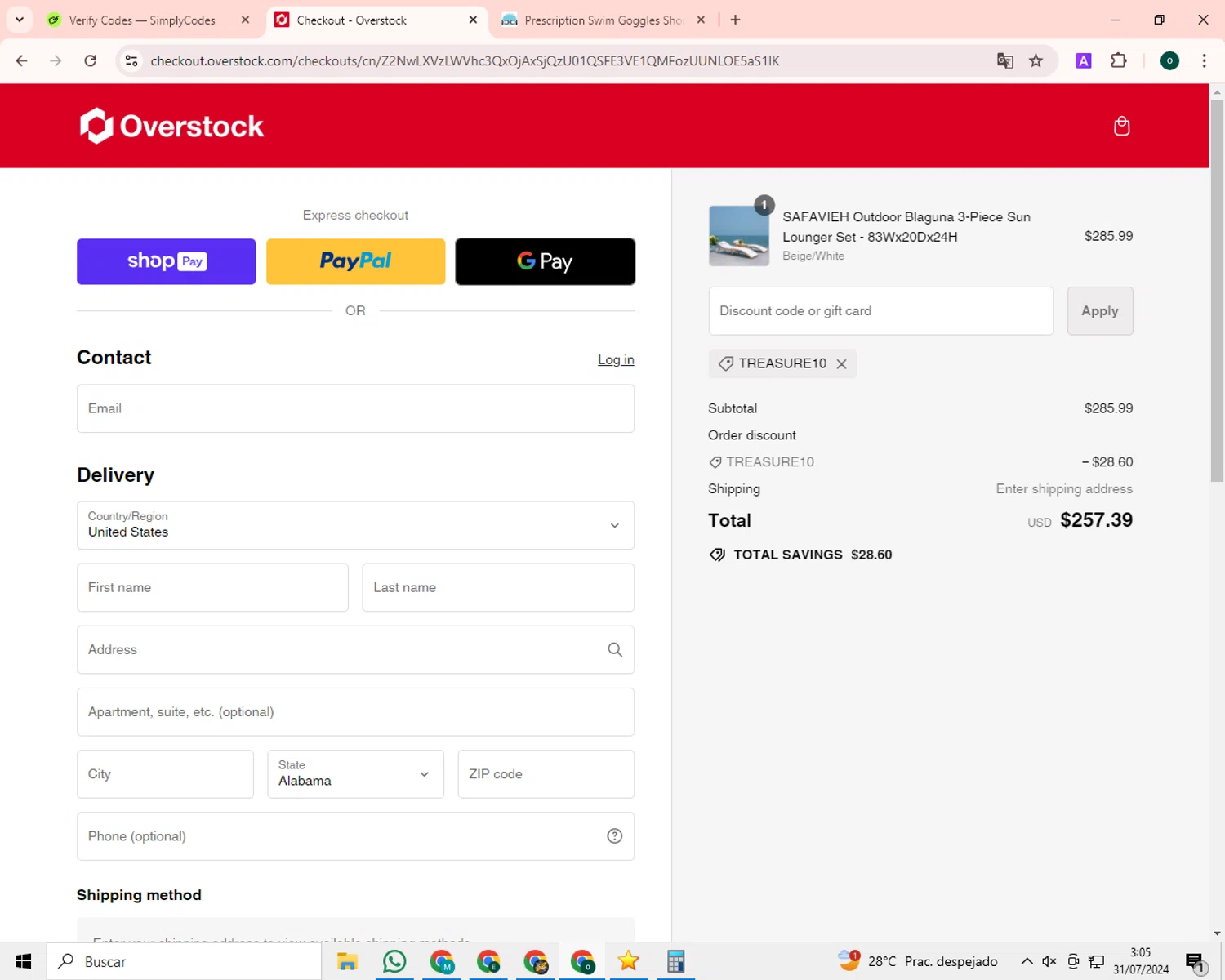Image resolution: width=1225 pixels, height=980 pixels.
Task: Focus the Last name field
Action: [x=498, y=587]
